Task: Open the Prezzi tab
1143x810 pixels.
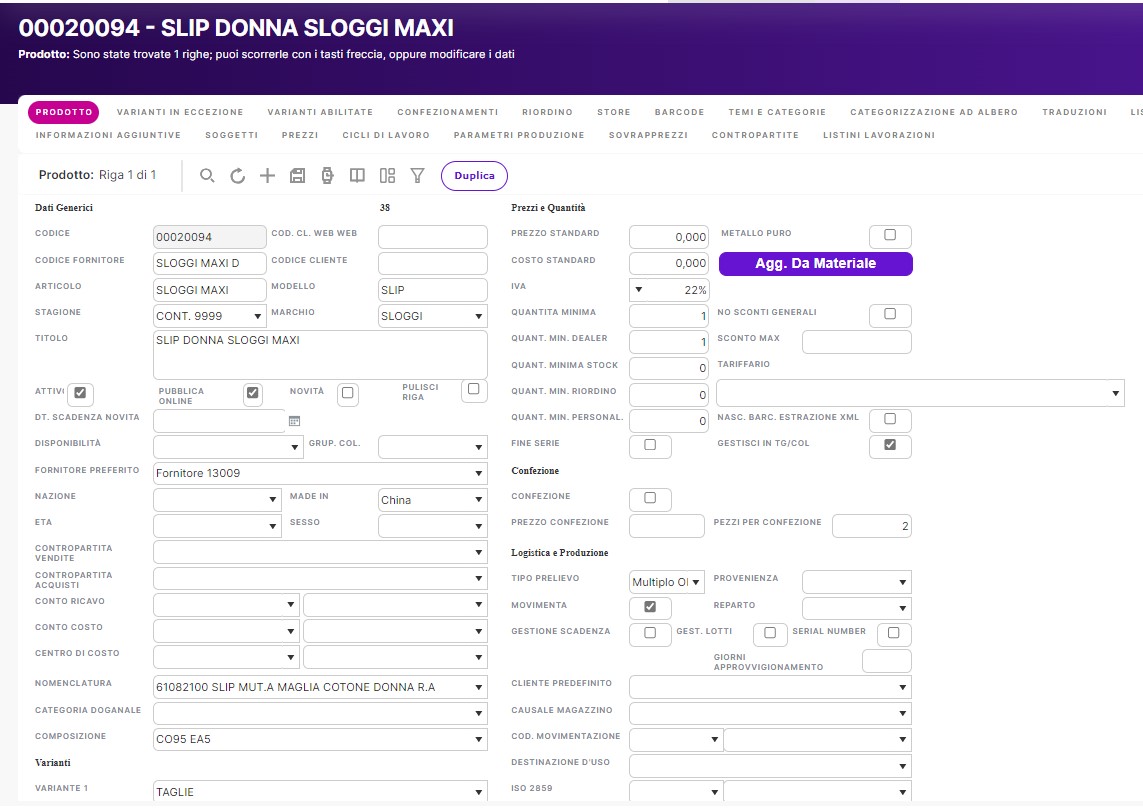Action: click(x=300, y=135)
